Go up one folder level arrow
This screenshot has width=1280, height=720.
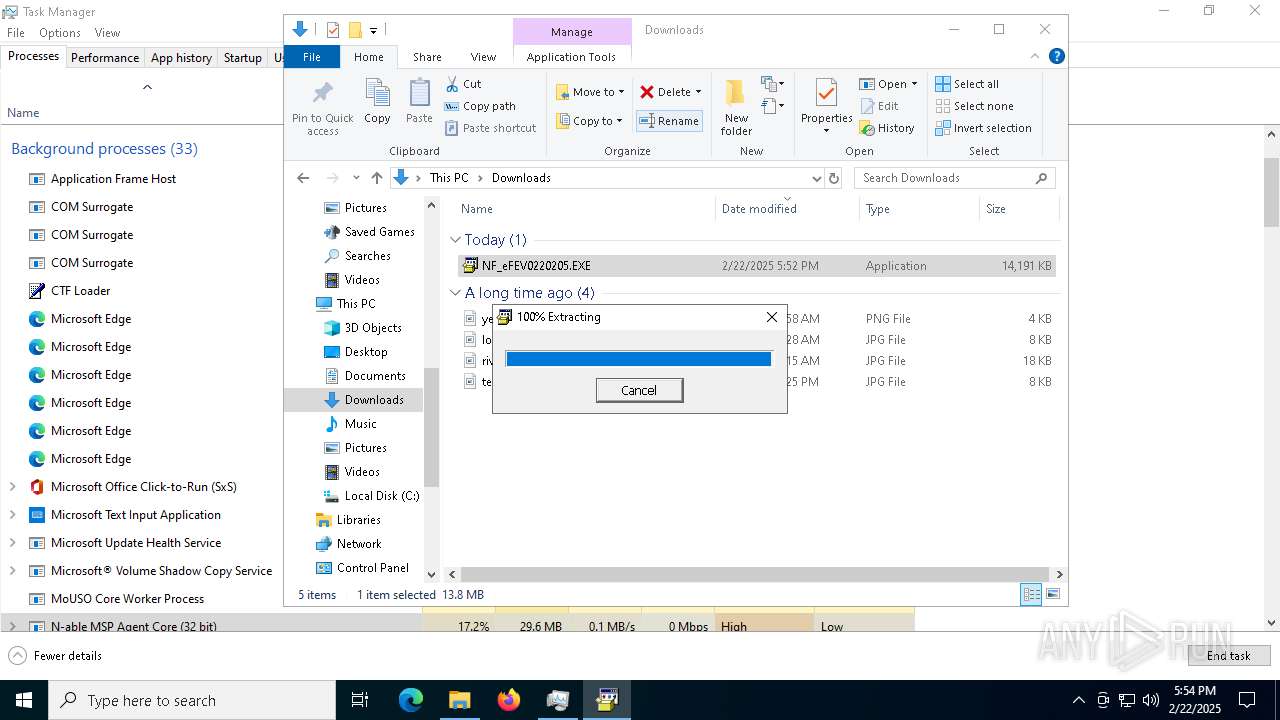tap(376, 178)
